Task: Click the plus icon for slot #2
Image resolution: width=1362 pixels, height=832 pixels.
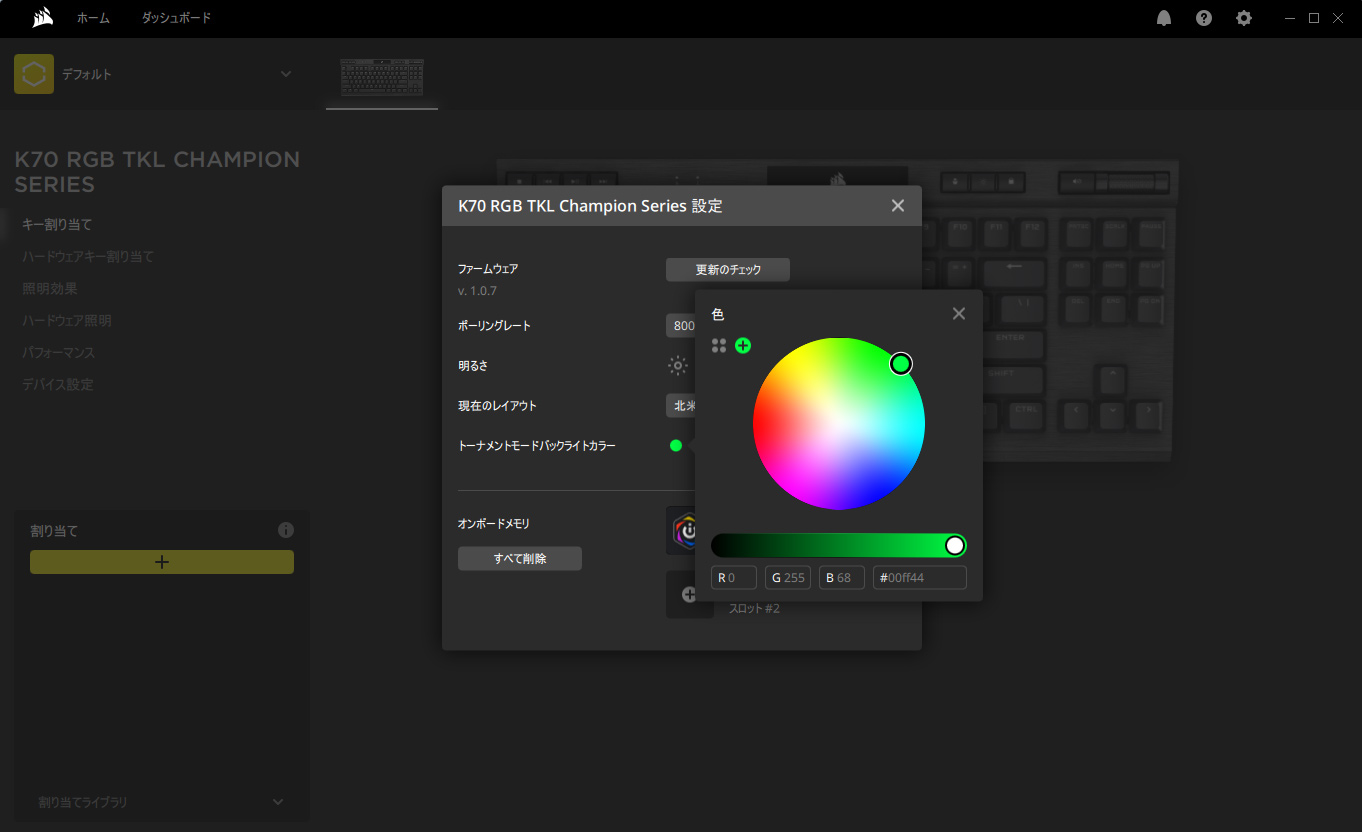Action: [x=689, y=595]
